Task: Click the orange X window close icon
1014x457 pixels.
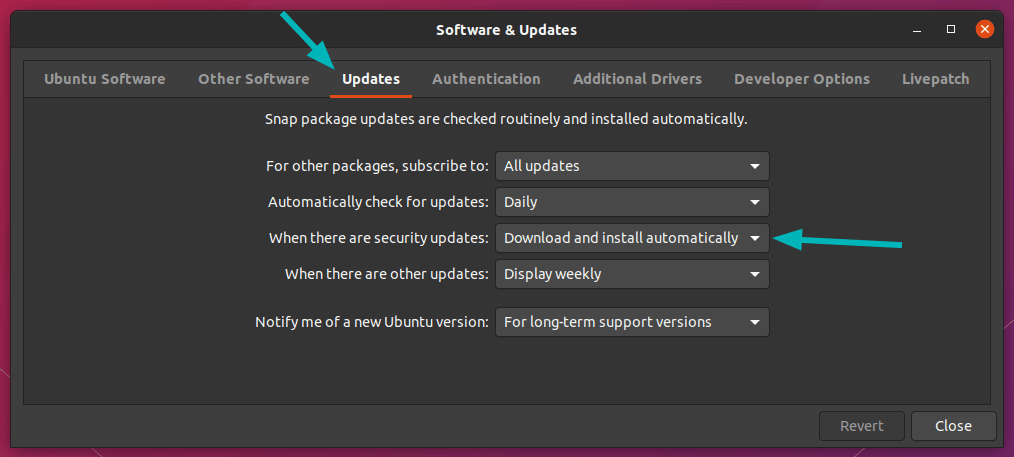Action: tap(985, 30)
